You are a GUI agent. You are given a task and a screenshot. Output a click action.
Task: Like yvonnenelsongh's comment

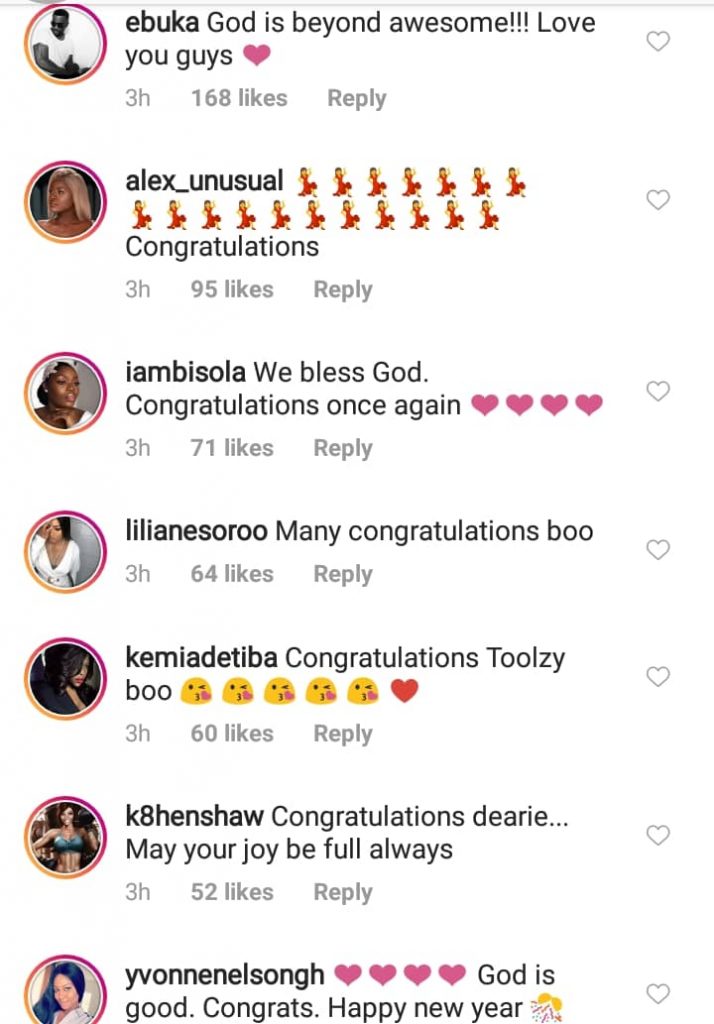coord(657,993)
